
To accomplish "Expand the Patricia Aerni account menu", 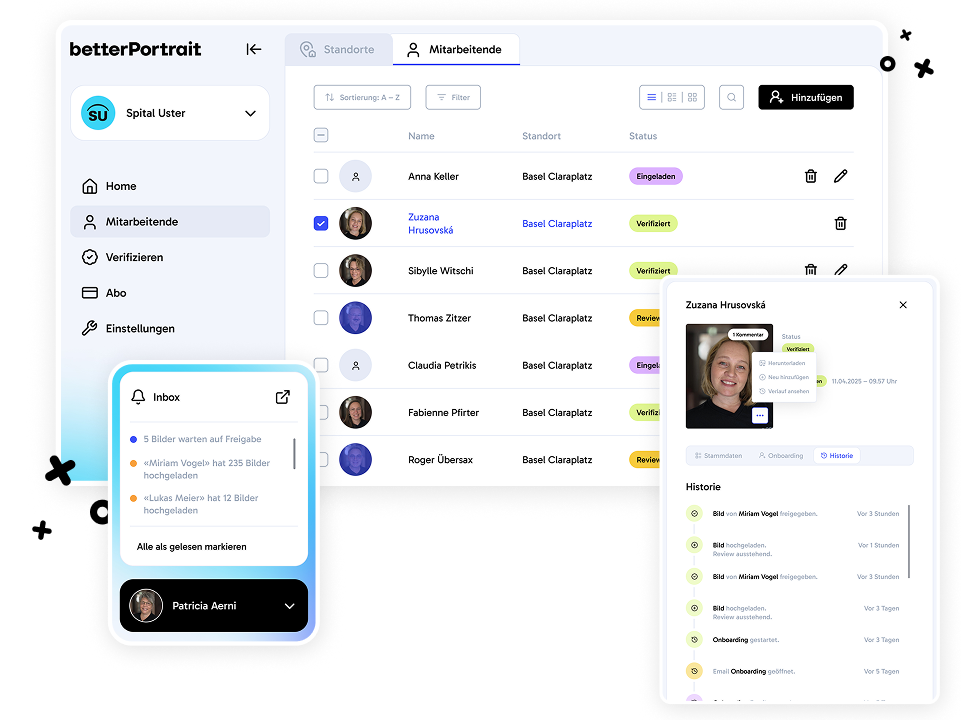I will [x=290, y=605].
